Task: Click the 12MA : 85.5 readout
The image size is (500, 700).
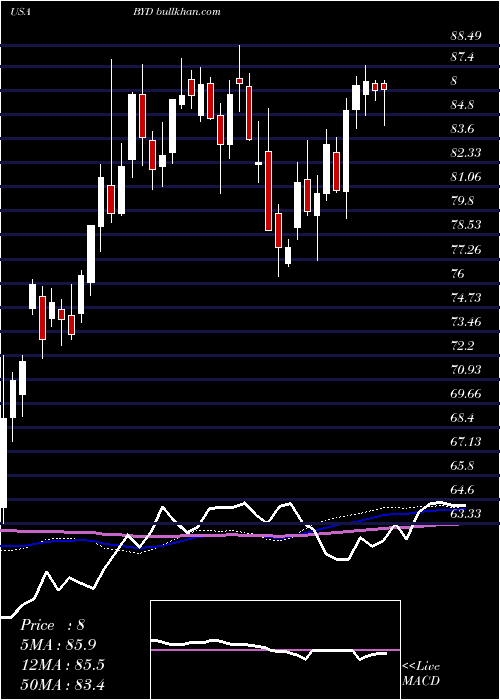Action: (62, 664)
